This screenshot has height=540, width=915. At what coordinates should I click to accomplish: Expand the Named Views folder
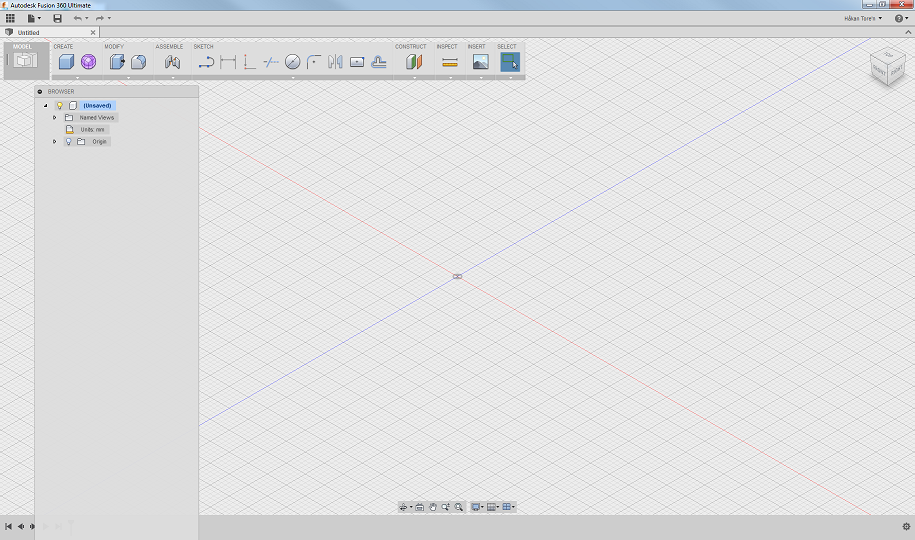pyautogui.click(x=55, y=118)
